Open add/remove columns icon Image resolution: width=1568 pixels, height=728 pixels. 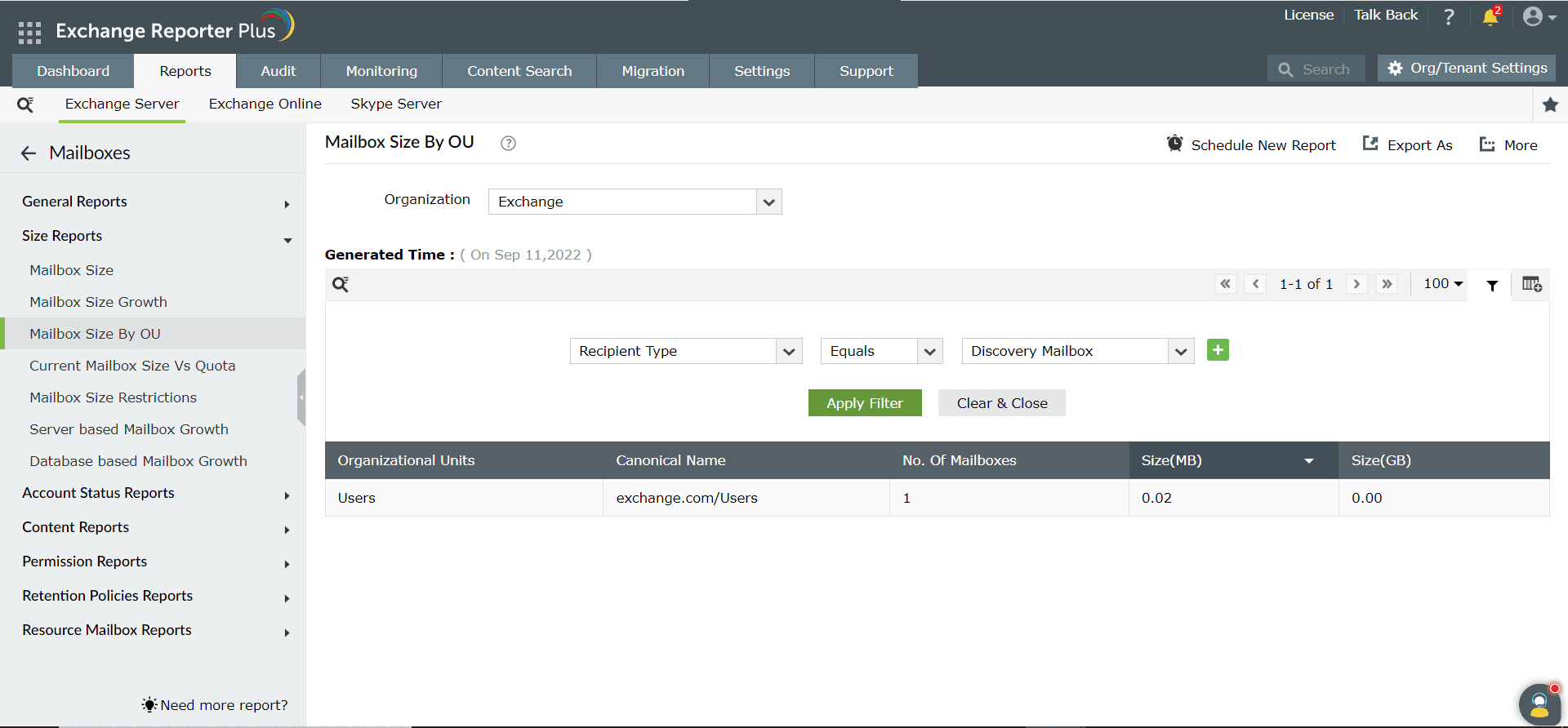click(1531, 284)
